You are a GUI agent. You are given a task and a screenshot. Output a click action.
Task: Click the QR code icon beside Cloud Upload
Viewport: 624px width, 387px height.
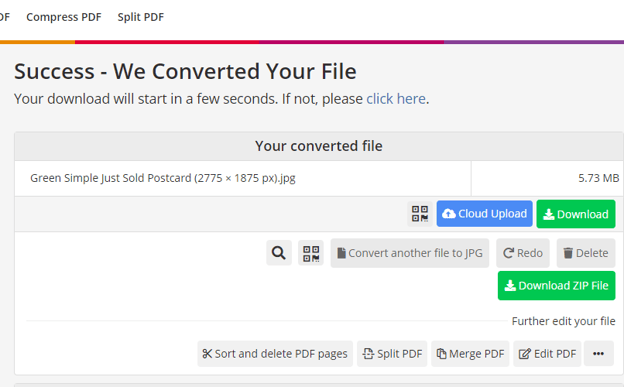[420, 214]
